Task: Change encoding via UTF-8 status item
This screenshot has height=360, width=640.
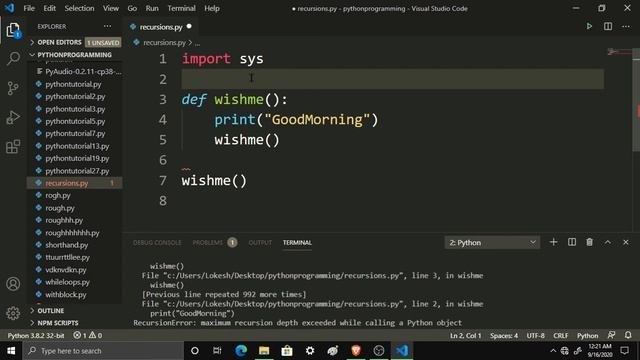Action: click(536, 336)
